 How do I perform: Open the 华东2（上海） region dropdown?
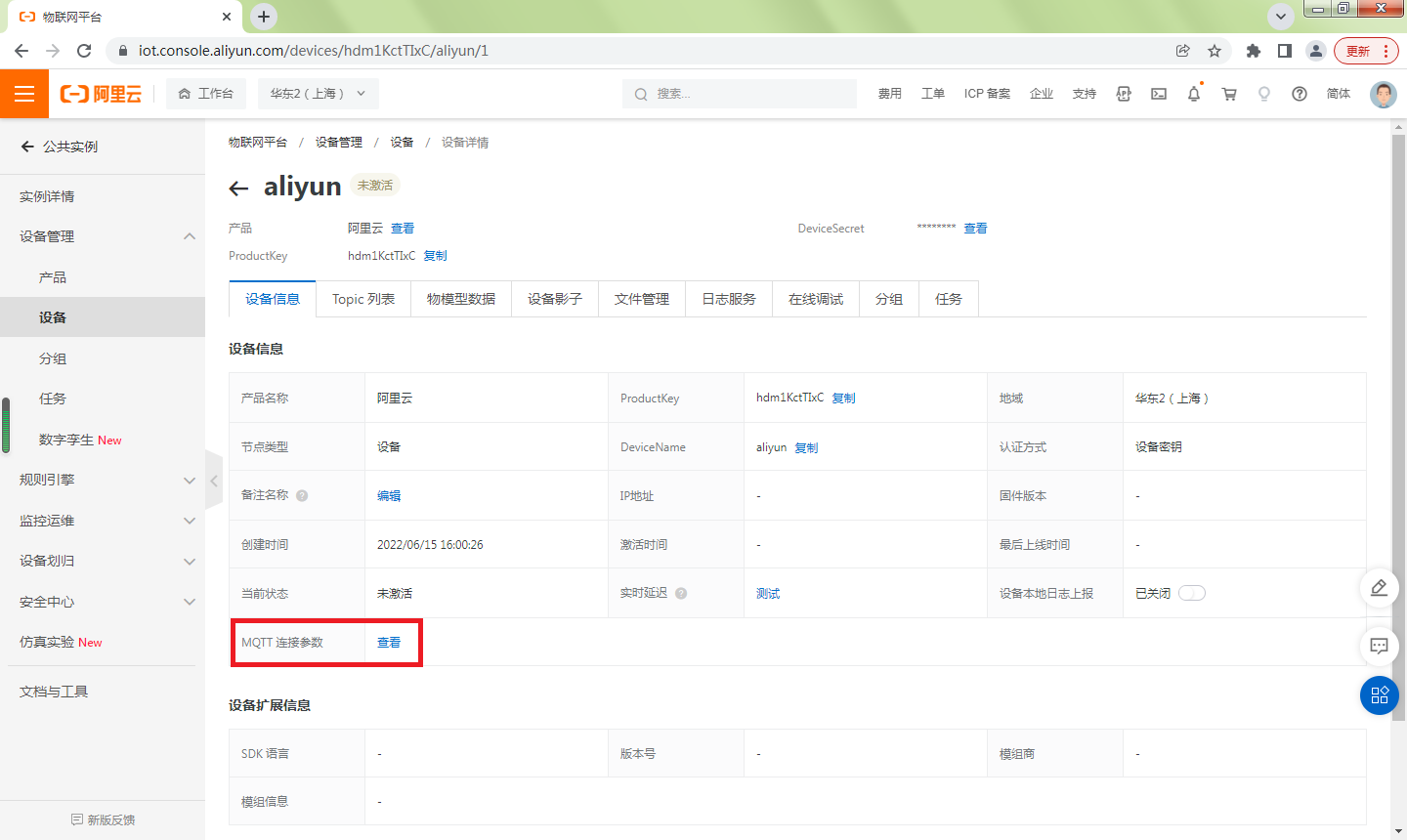318,94
